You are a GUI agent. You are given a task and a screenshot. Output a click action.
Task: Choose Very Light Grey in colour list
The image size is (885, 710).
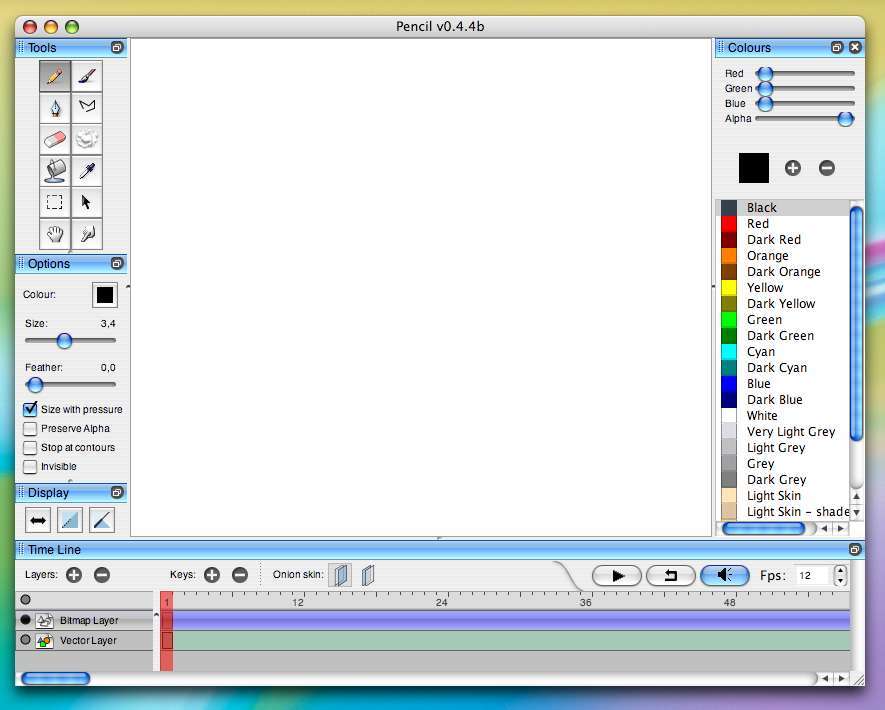point(785,431)
